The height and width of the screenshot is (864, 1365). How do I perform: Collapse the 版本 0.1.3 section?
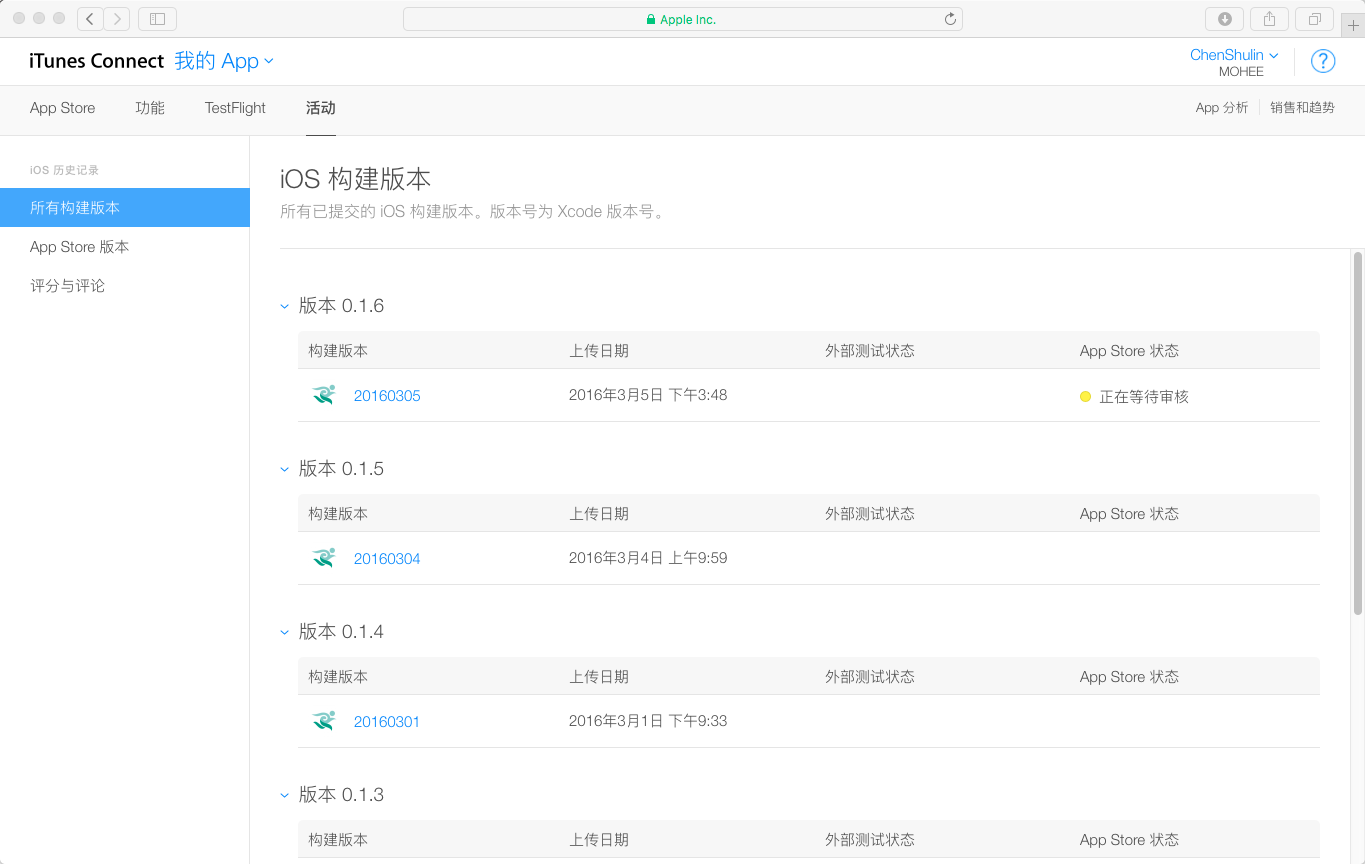[x=284, y=795]
